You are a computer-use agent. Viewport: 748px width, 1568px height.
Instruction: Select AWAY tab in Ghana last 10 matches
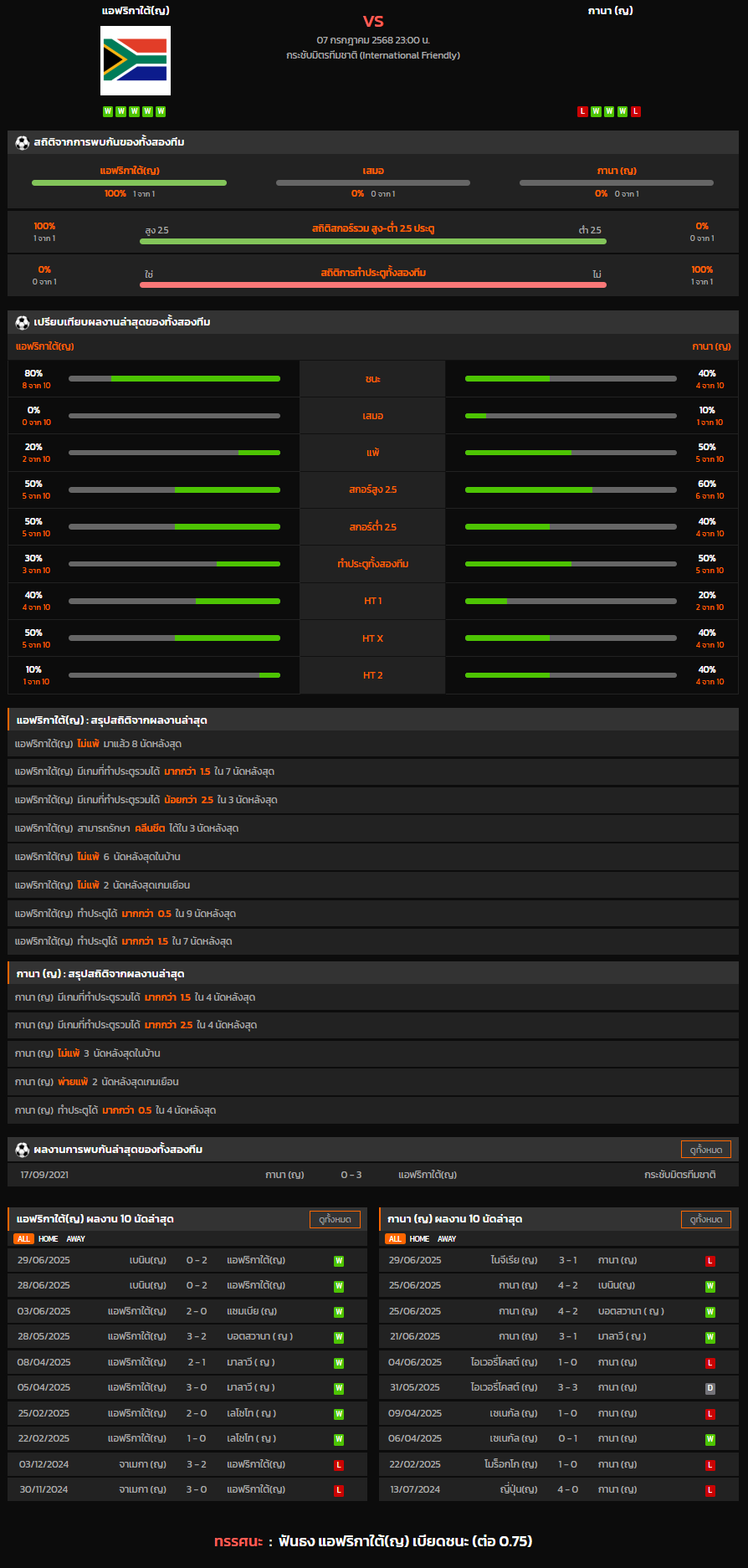tap(447, 1239)
